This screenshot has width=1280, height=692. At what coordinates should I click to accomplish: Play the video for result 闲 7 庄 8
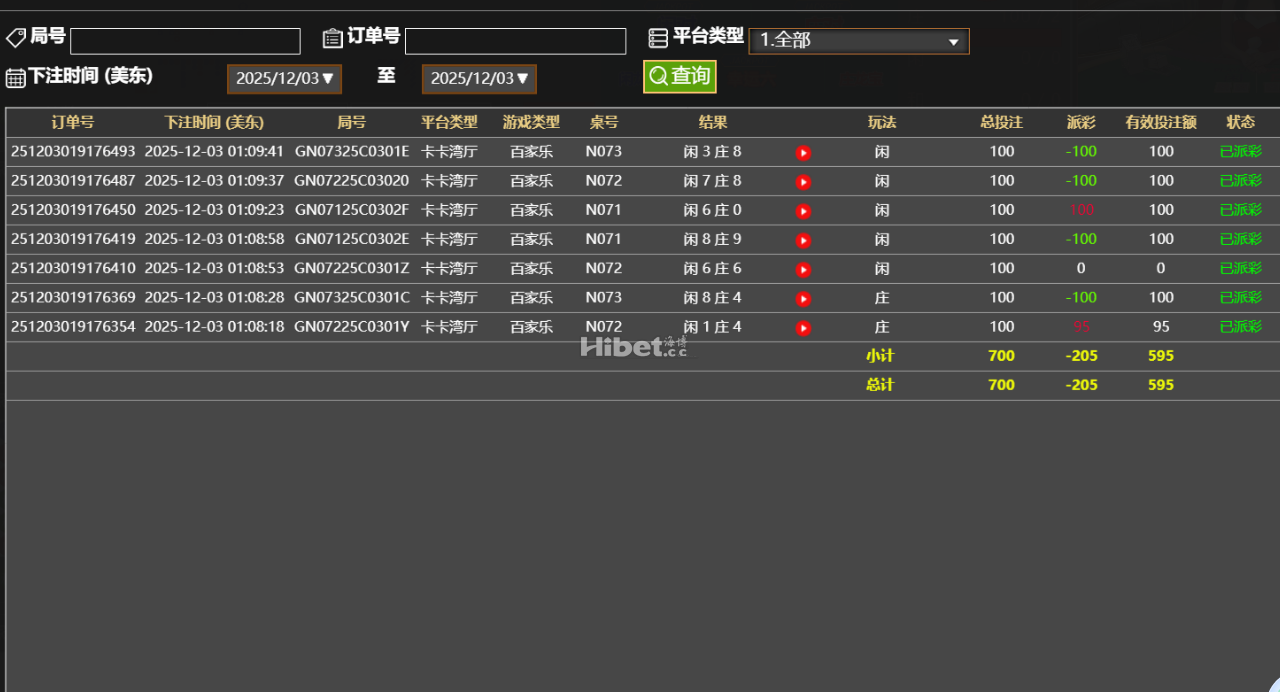[803, 181]
